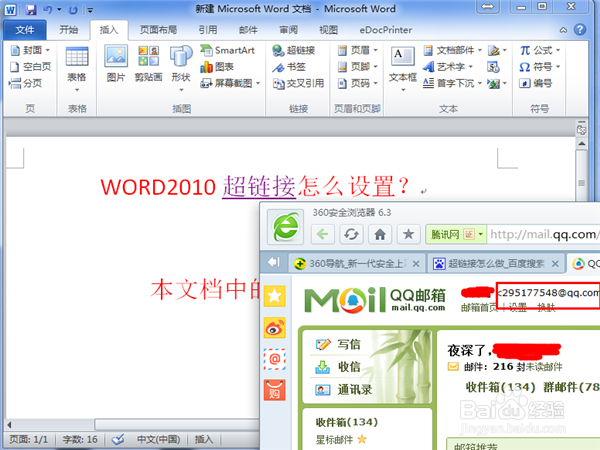The height and width of the screenshot is (450, 600).
Task: Expand the Symbol (符号) dropdown arrow
Action: point(558,67)
